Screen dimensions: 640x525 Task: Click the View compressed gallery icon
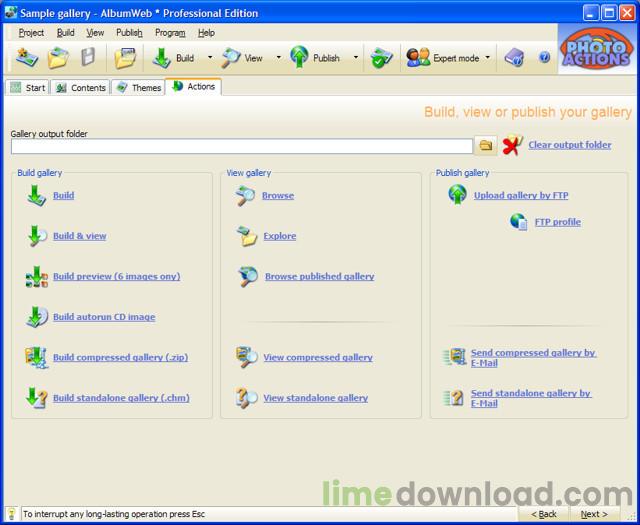tap(246, 357)
